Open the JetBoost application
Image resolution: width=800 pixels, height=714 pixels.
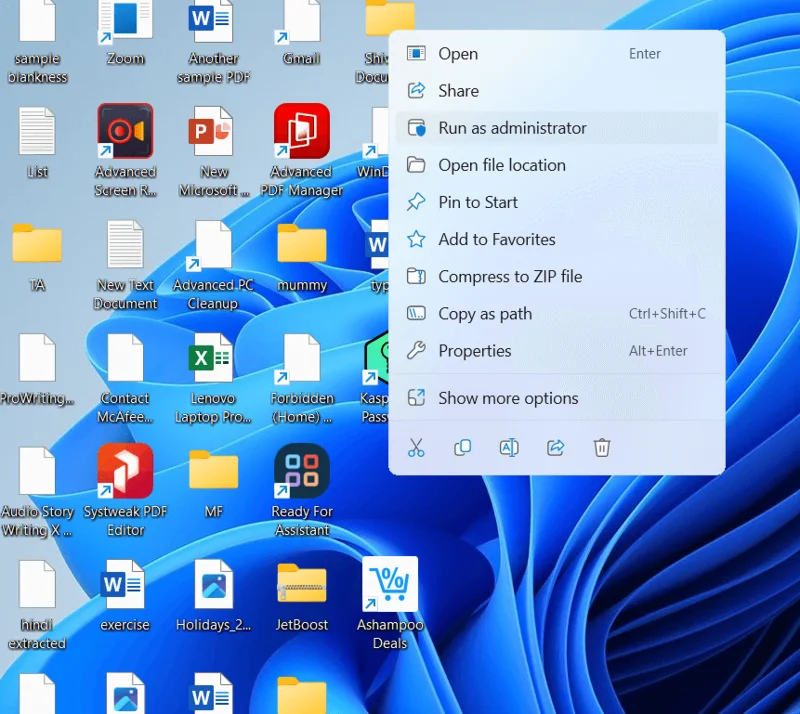point(301,583)
